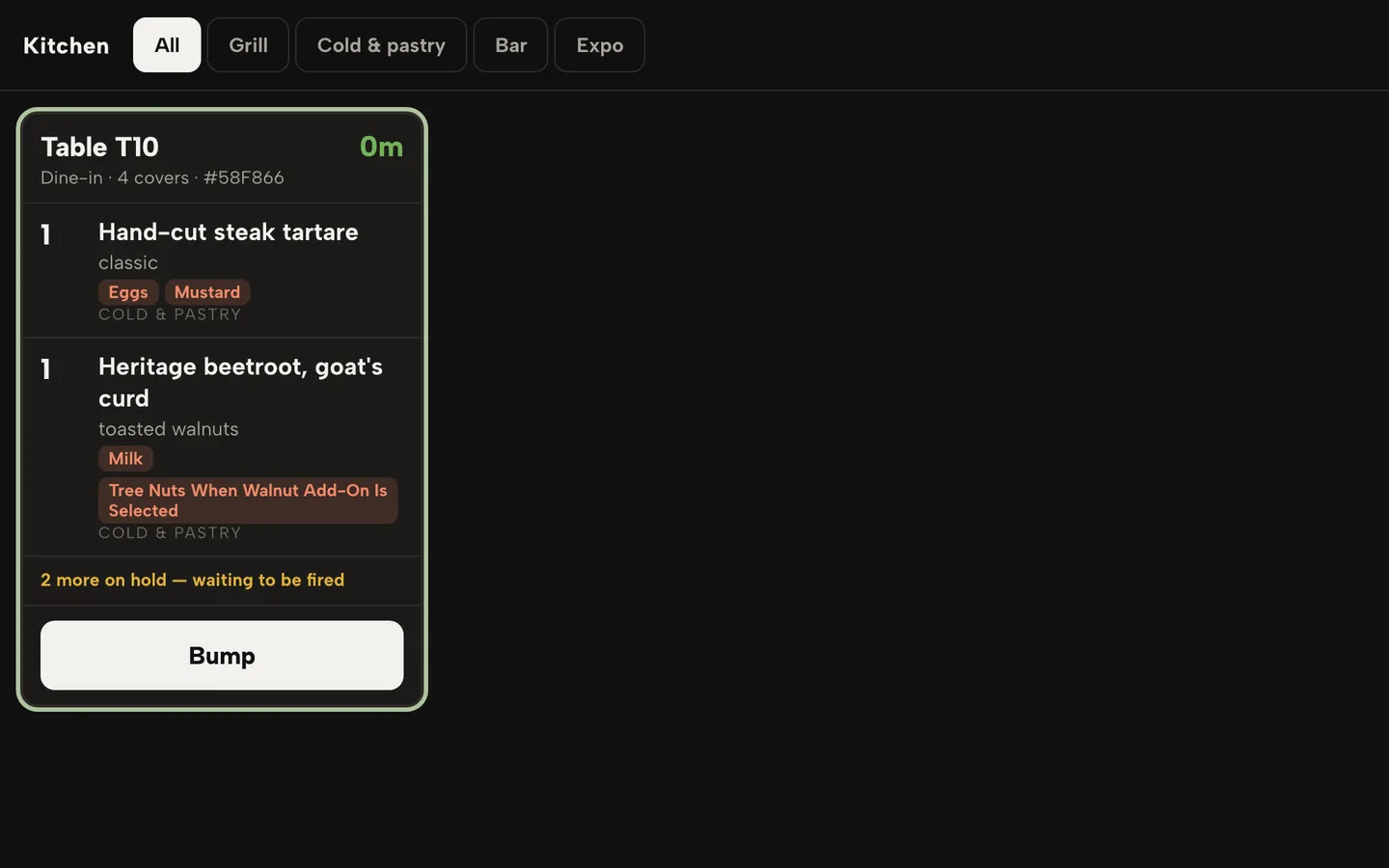Click the Table T10 heading

coord(99,147)
